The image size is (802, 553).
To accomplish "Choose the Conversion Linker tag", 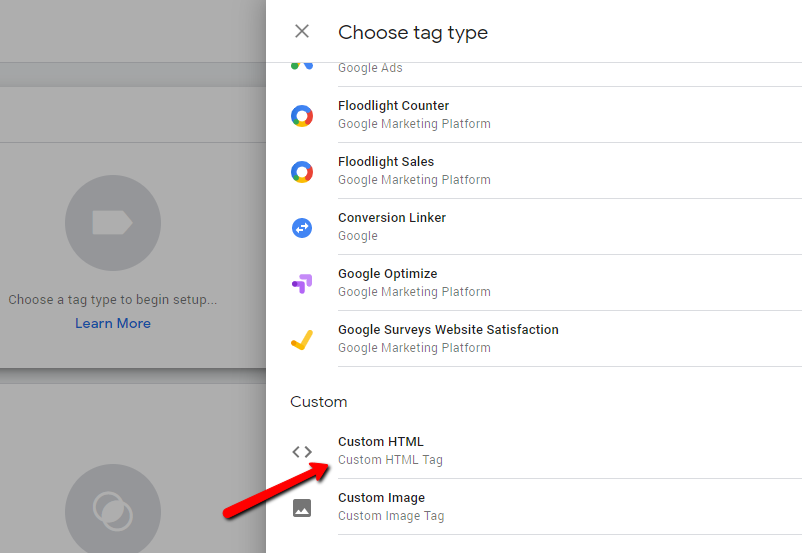I will coord(533,227).
